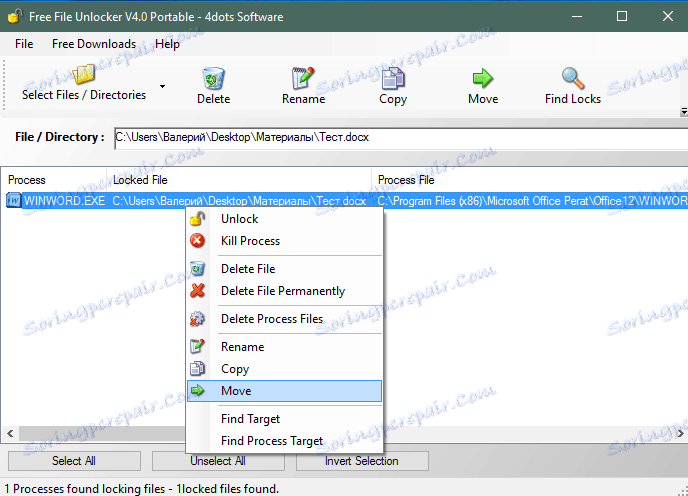Click horizontal scrollbar left arrow

coord(10,433)
